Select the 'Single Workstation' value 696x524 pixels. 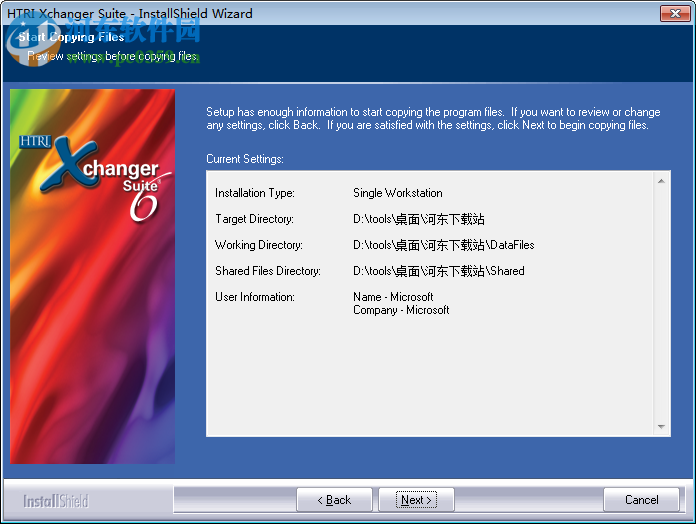click(398, 193)
